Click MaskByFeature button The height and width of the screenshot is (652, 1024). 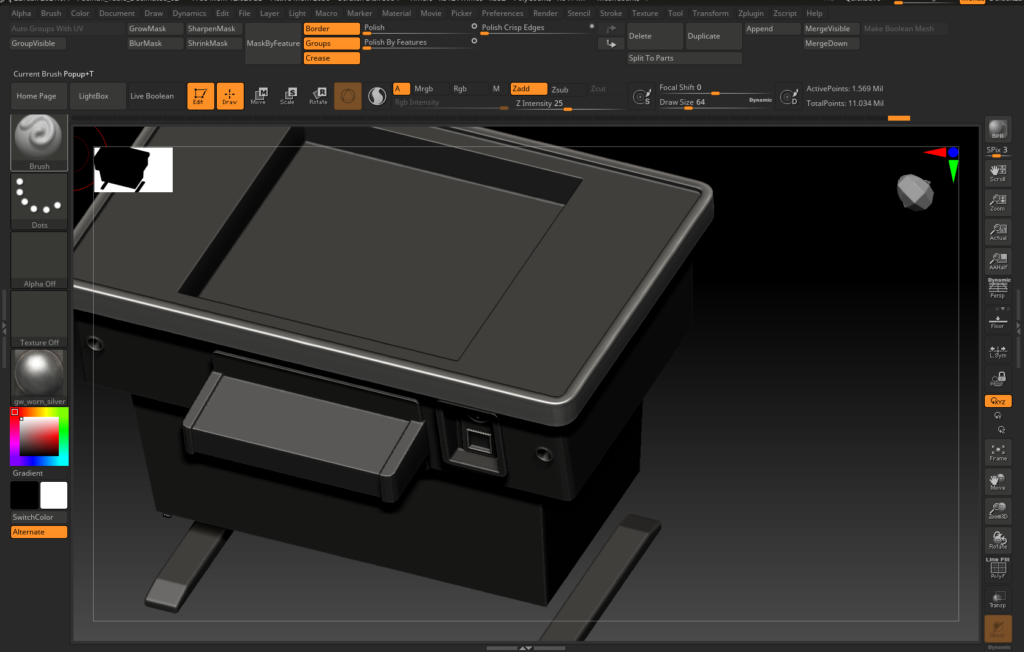pos(273,43)
